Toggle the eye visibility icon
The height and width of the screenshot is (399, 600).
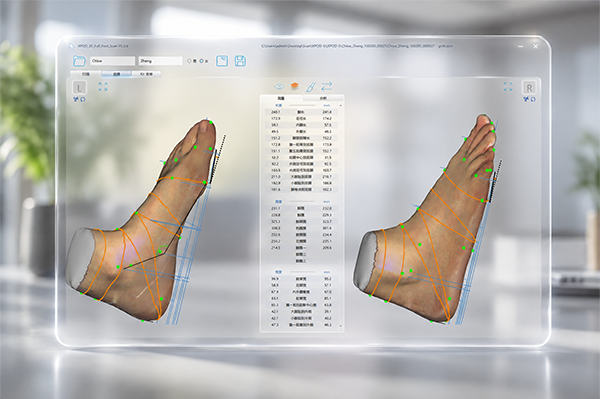[279, 87]
